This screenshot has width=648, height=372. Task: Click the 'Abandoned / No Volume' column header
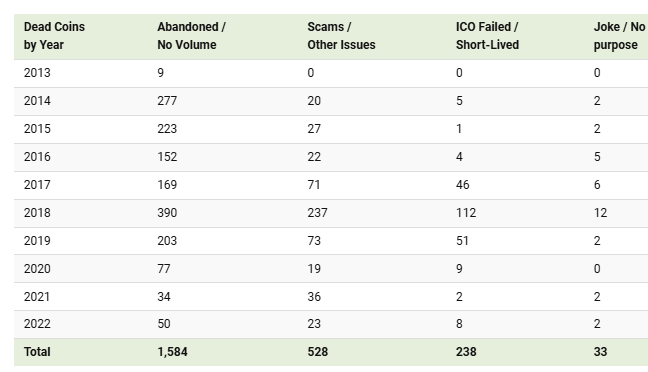click(x=191, y=36)
